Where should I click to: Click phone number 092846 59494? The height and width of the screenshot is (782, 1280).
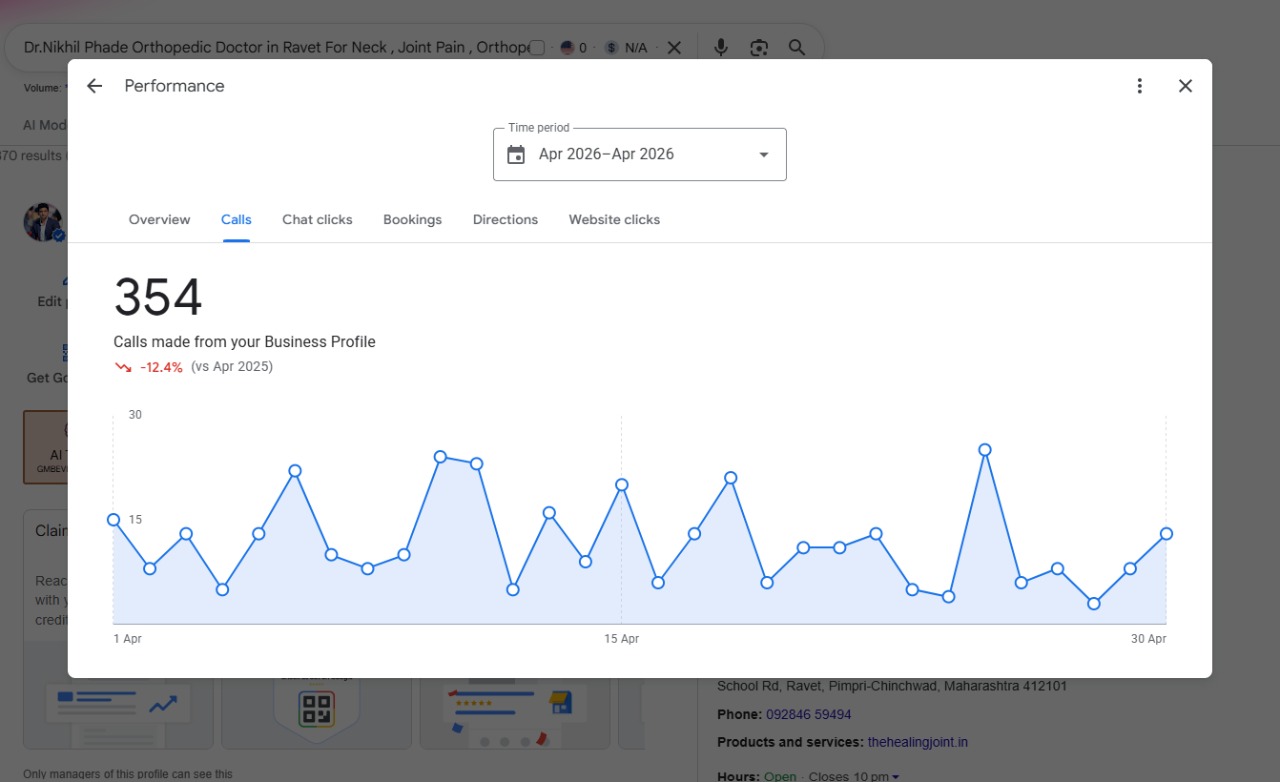808,714
